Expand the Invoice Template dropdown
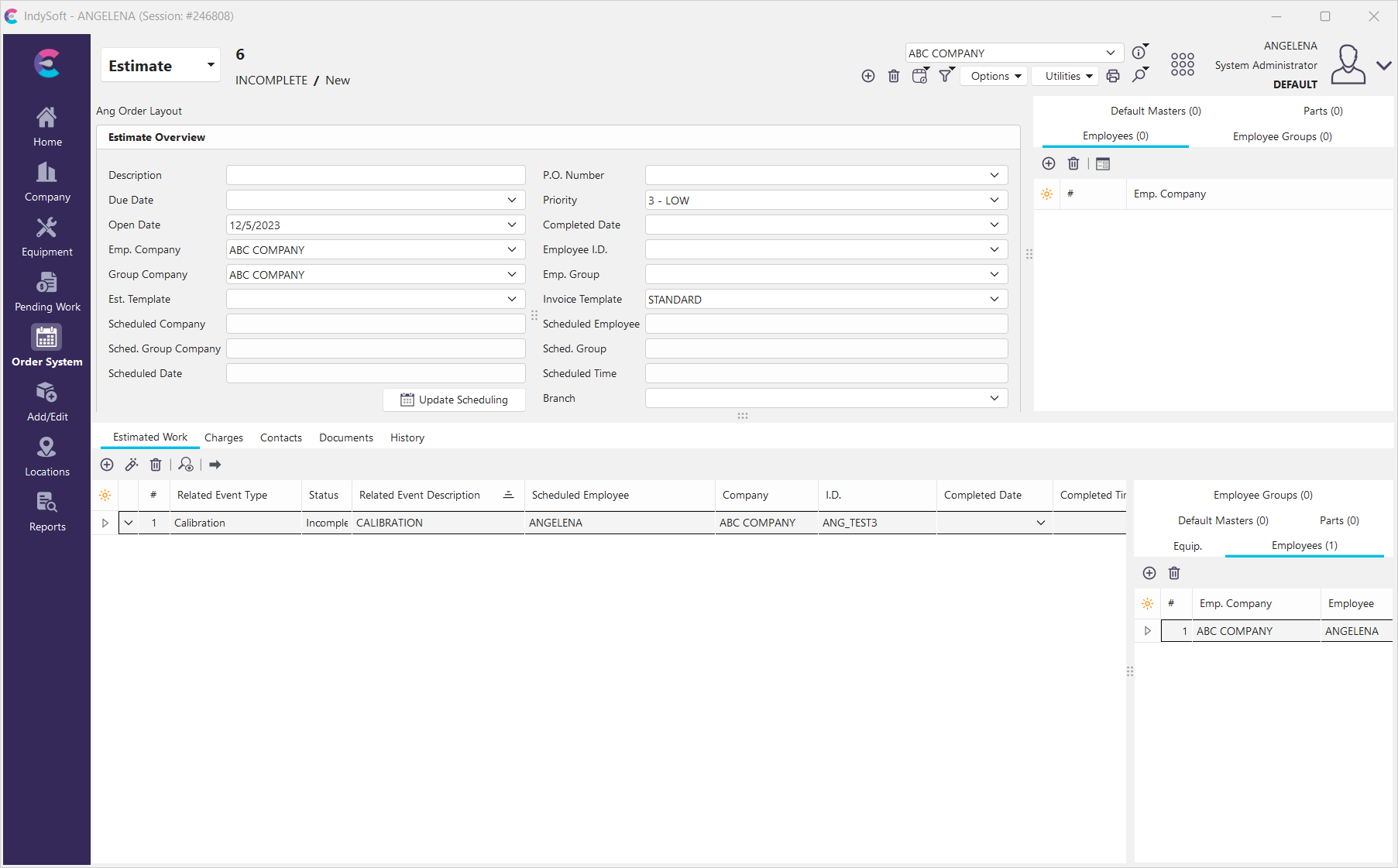The width and height of the screenshot is (1398, 868). pos(994,300)
